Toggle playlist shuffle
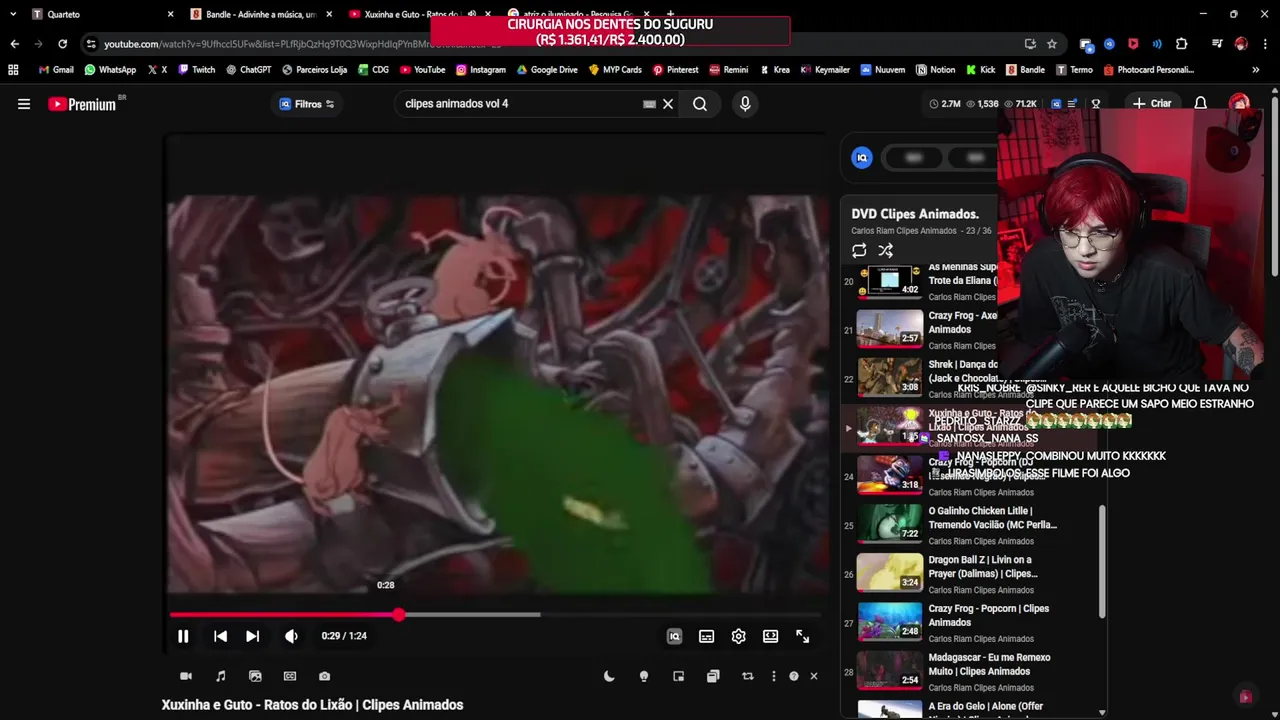Screen dimensions: 1280x720 click(x=885, y=251)
